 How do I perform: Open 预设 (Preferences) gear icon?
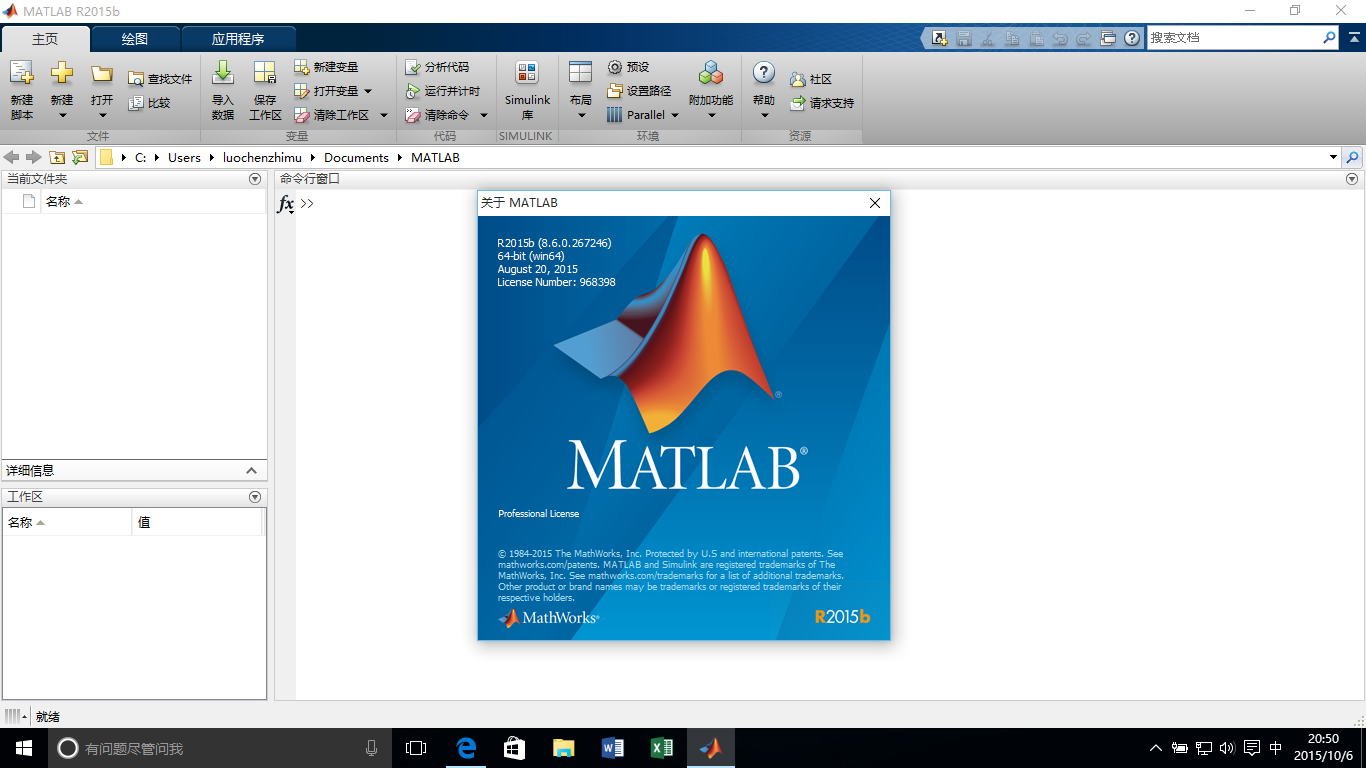click(x=615, y=67)
